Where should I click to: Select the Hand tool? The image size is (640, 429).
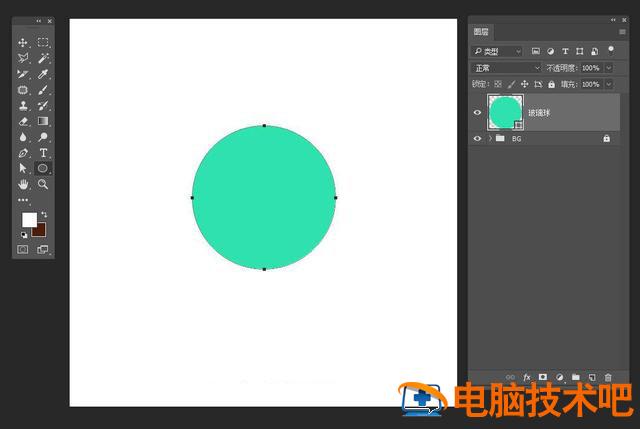click(23, 184)
